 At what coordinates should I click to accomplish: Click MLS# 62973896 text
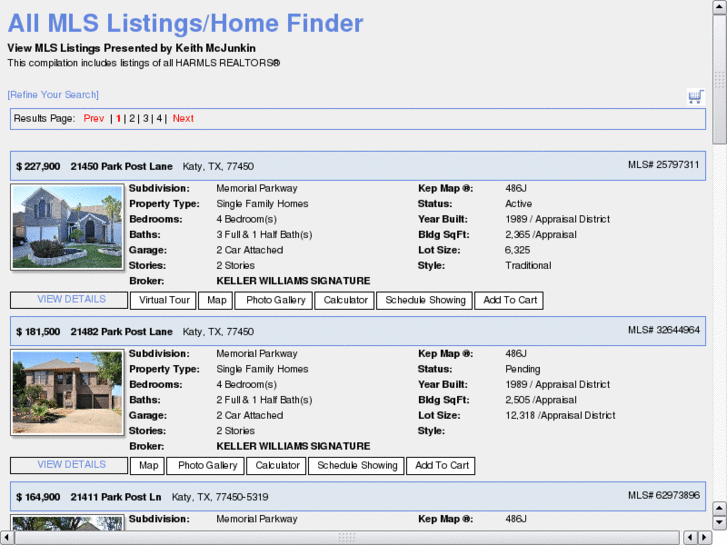click(x=663, y=495)
